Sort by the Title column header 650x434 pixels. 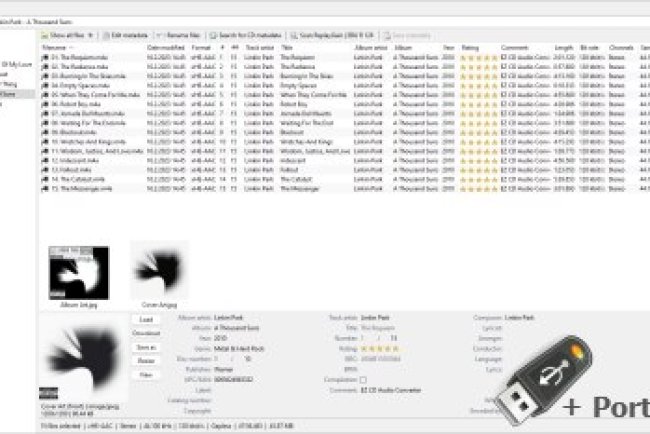coord(287,48)
